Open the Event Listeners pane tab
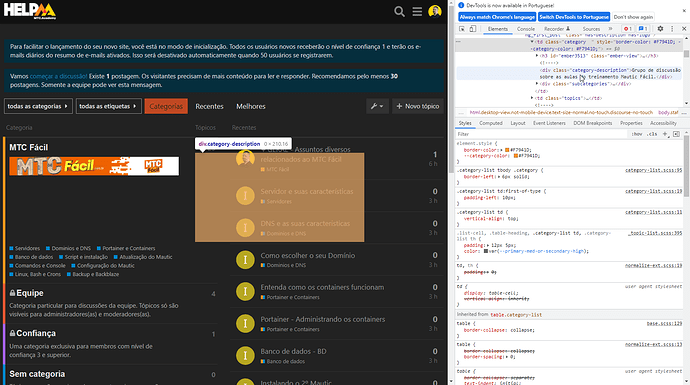Image resolution: width=690 pixels, height=385 pixels. point(549,123)
